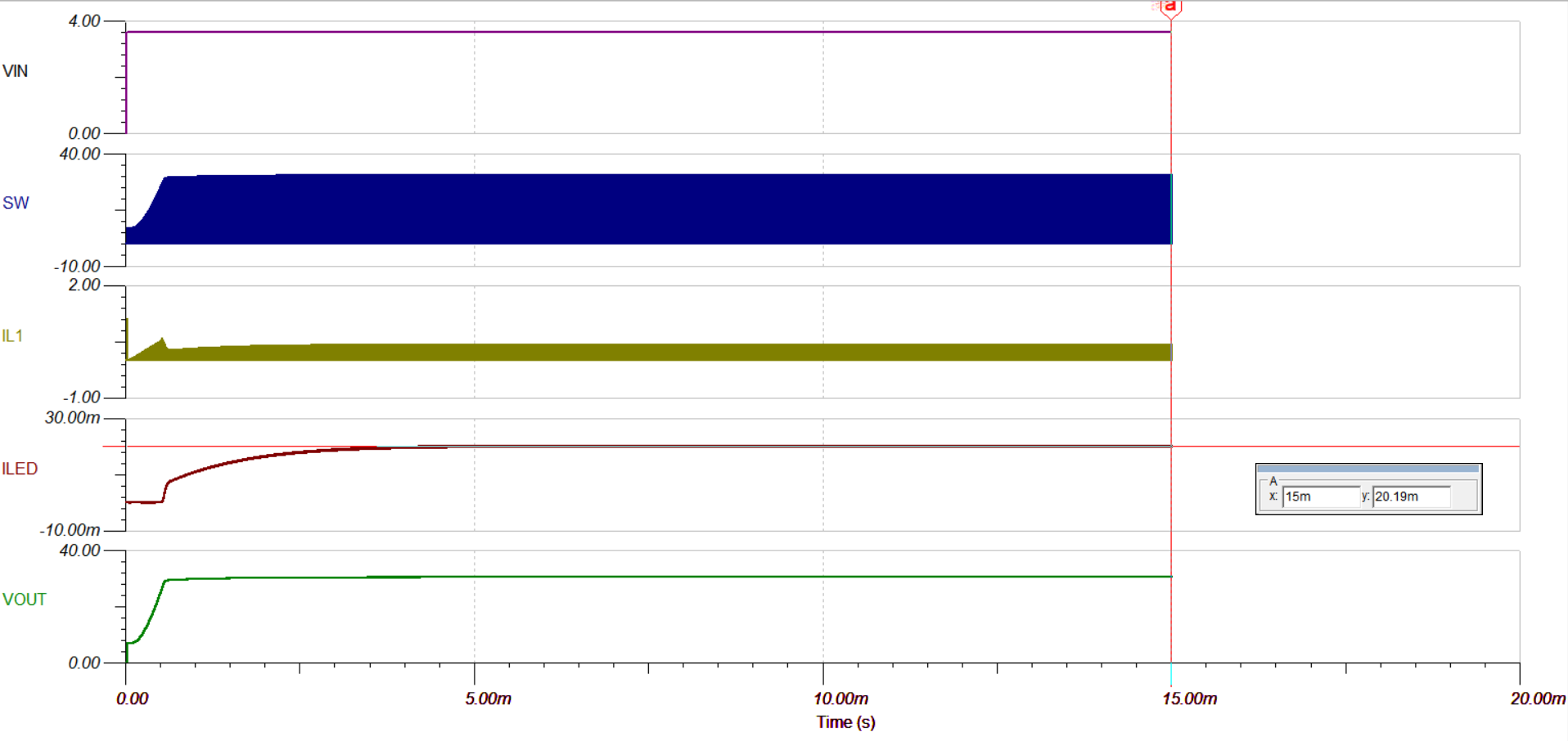Select the SW trace label
The width and height of the screenshot is (1568, 741).
point(16,203)
